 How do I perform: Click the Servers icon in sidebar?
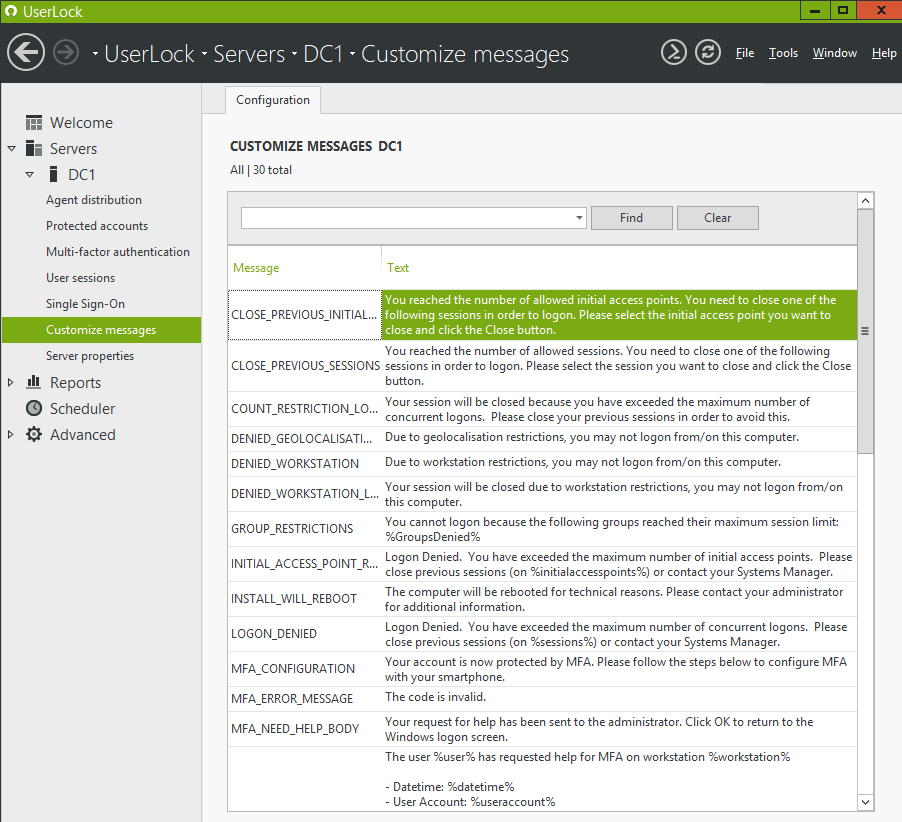tap(34, 148)
